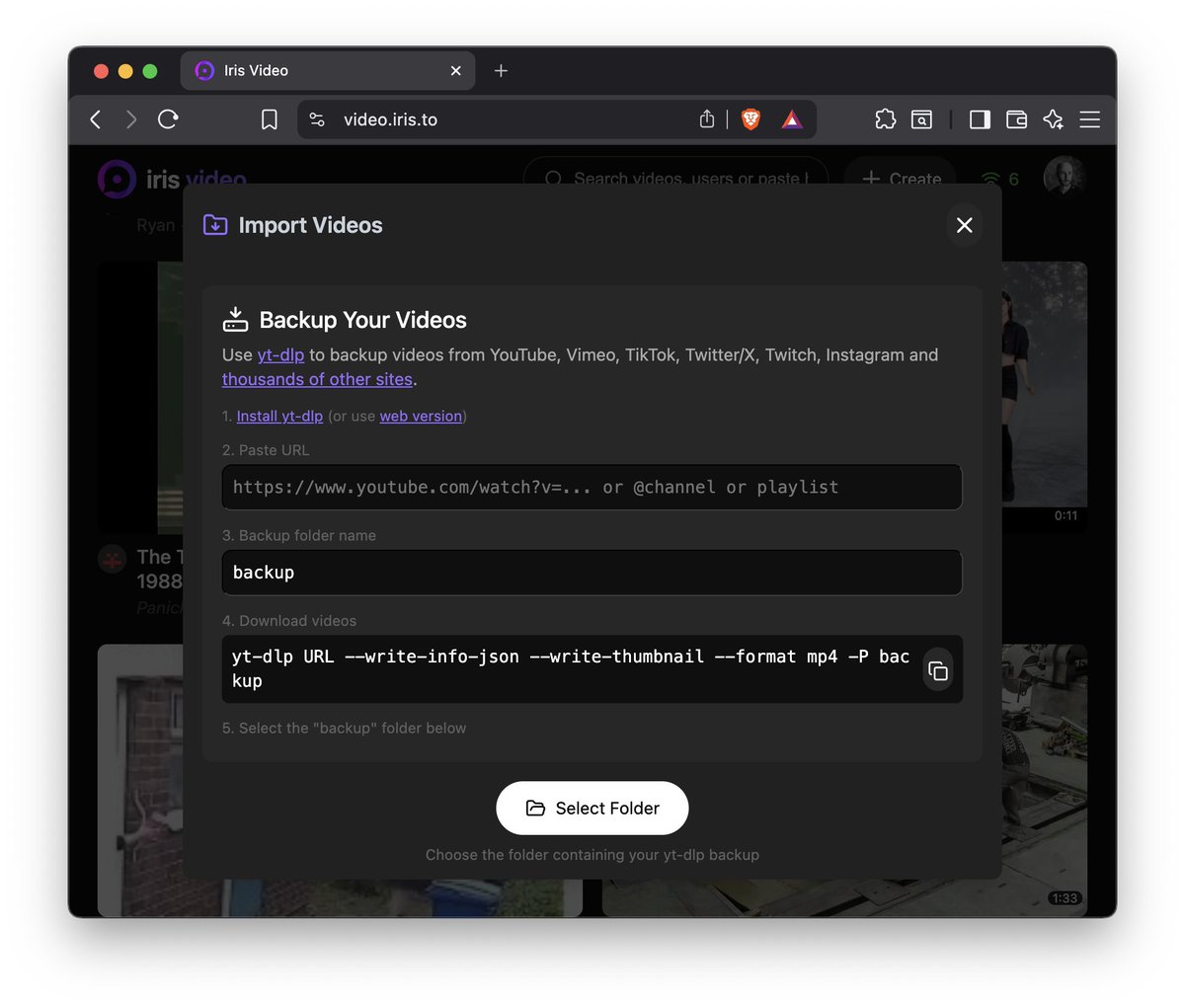The image size is (1185, 1008).
Task: Click the Brave Shields lion icon
Action: pyautogui.click(x=751, y=119)
